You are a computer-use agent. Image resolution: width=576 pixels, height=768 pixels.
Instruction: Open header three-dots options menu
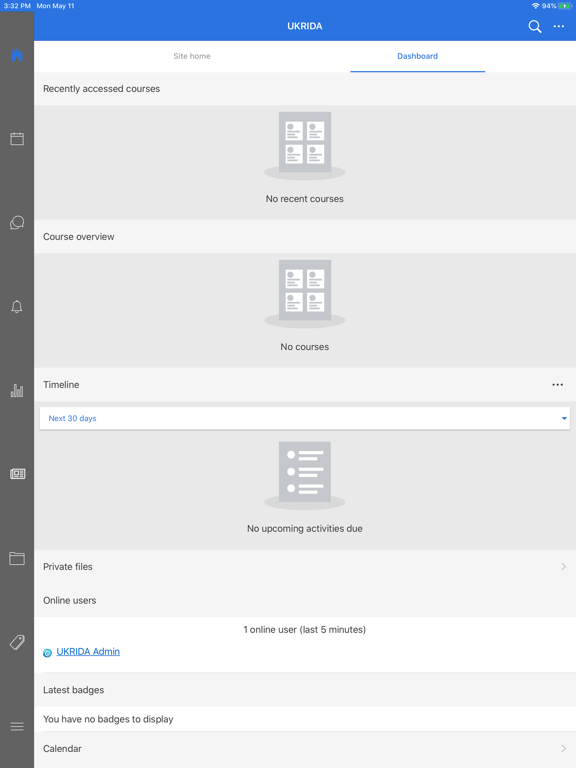coord(559,26)
